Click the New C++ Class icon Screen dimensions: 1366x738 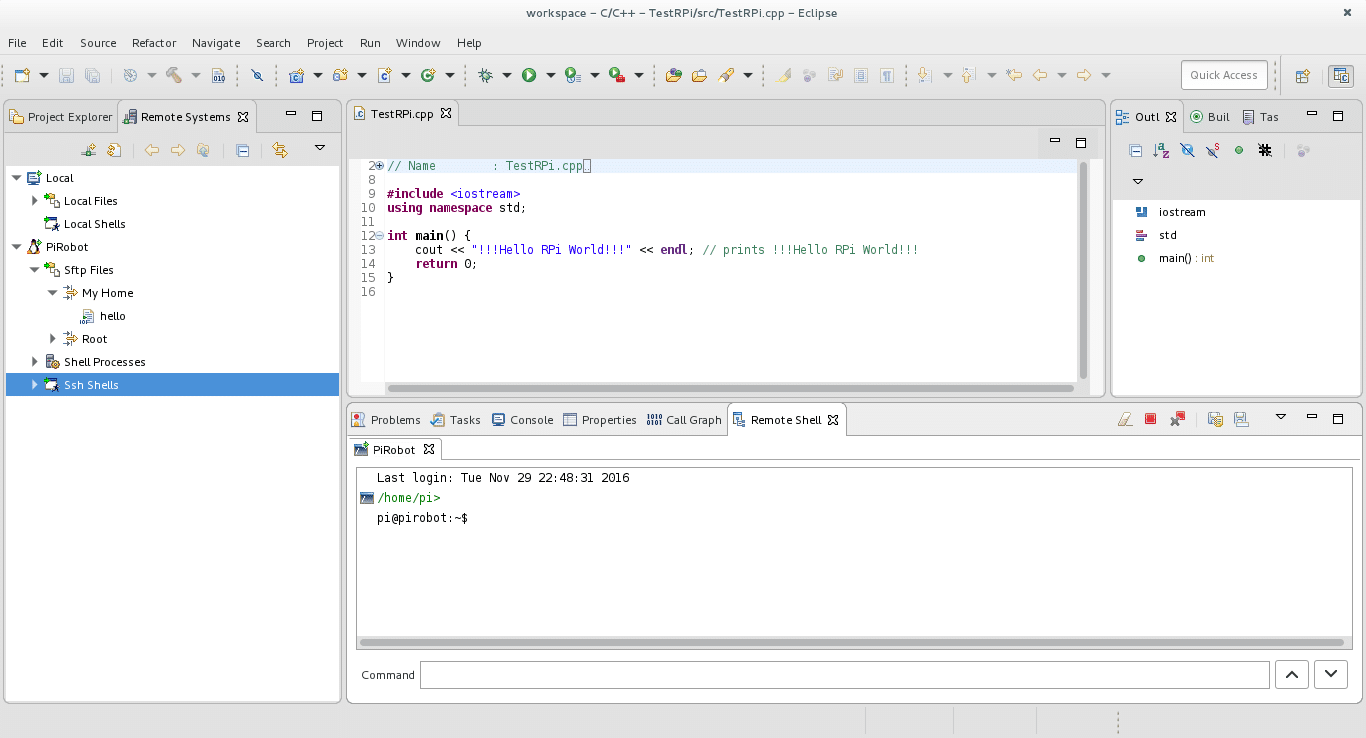click(428, 75)
